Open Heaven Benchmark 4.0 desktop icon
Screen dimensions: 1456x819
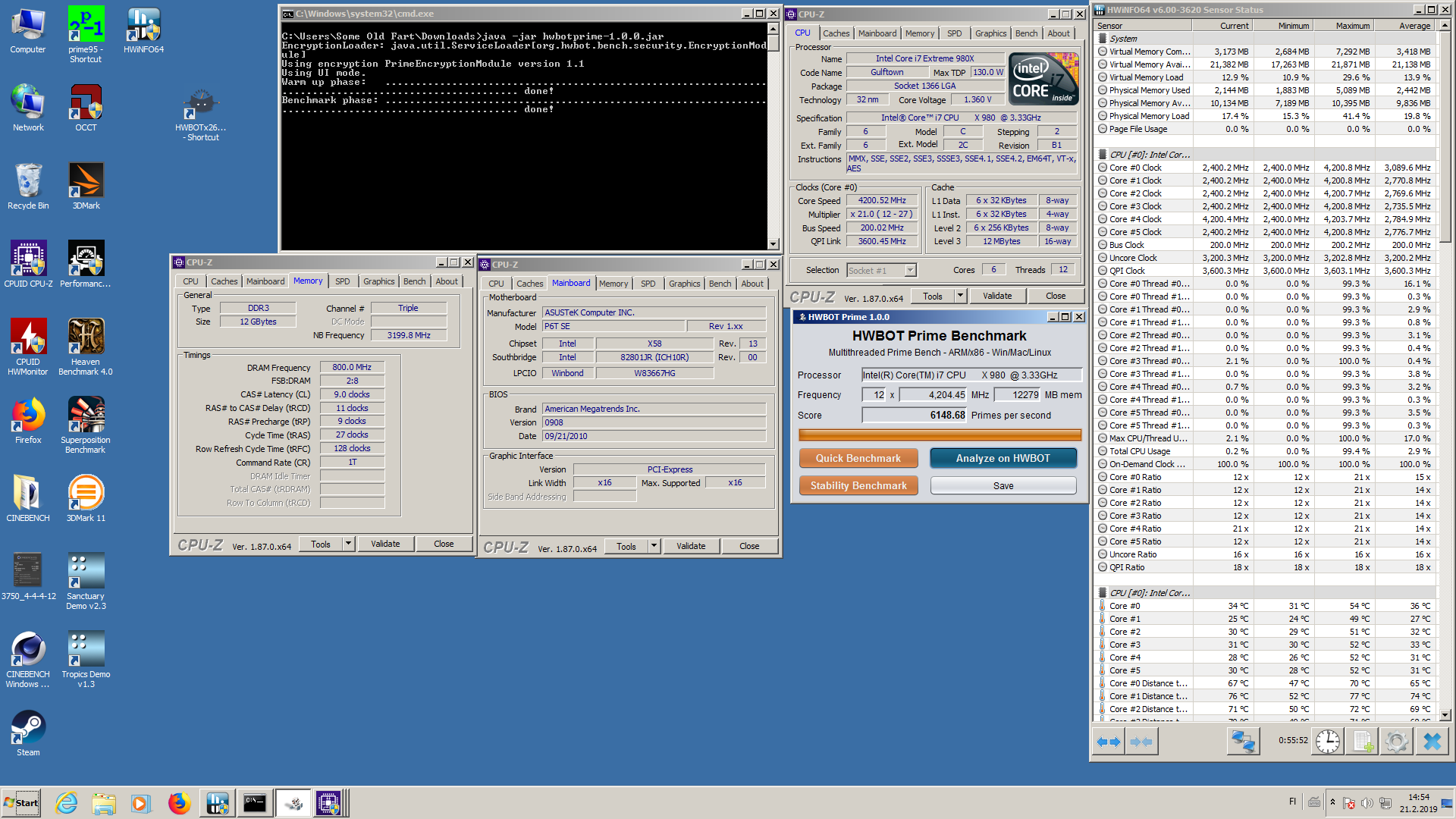(86, 347)
